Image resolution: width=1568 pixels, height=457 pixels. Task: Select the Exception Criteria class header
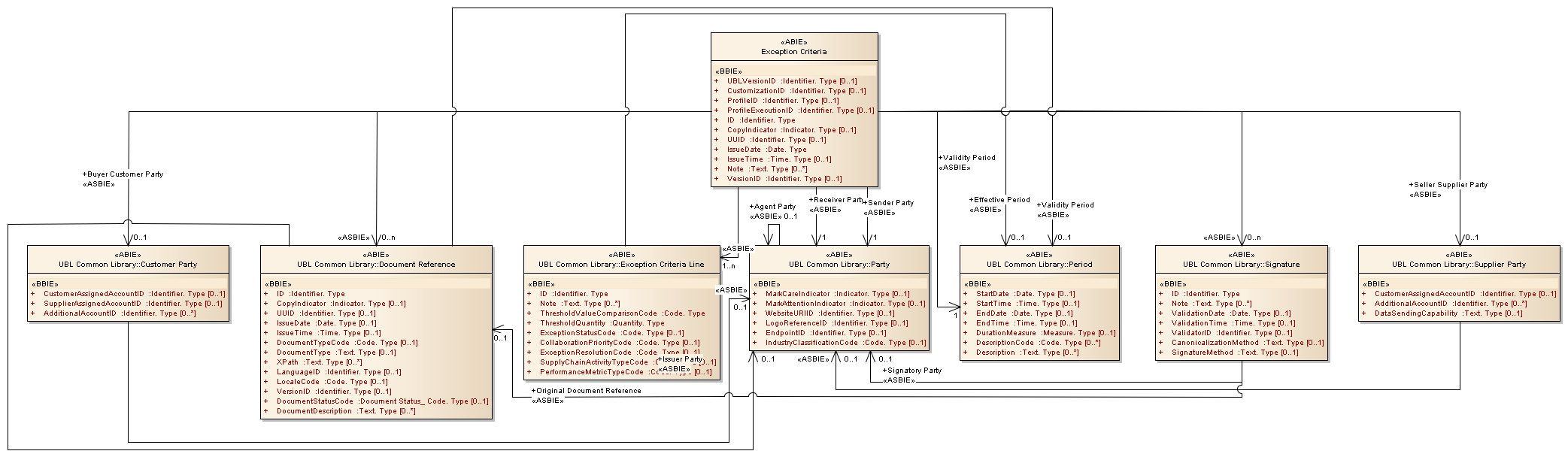tap(793, 52)
